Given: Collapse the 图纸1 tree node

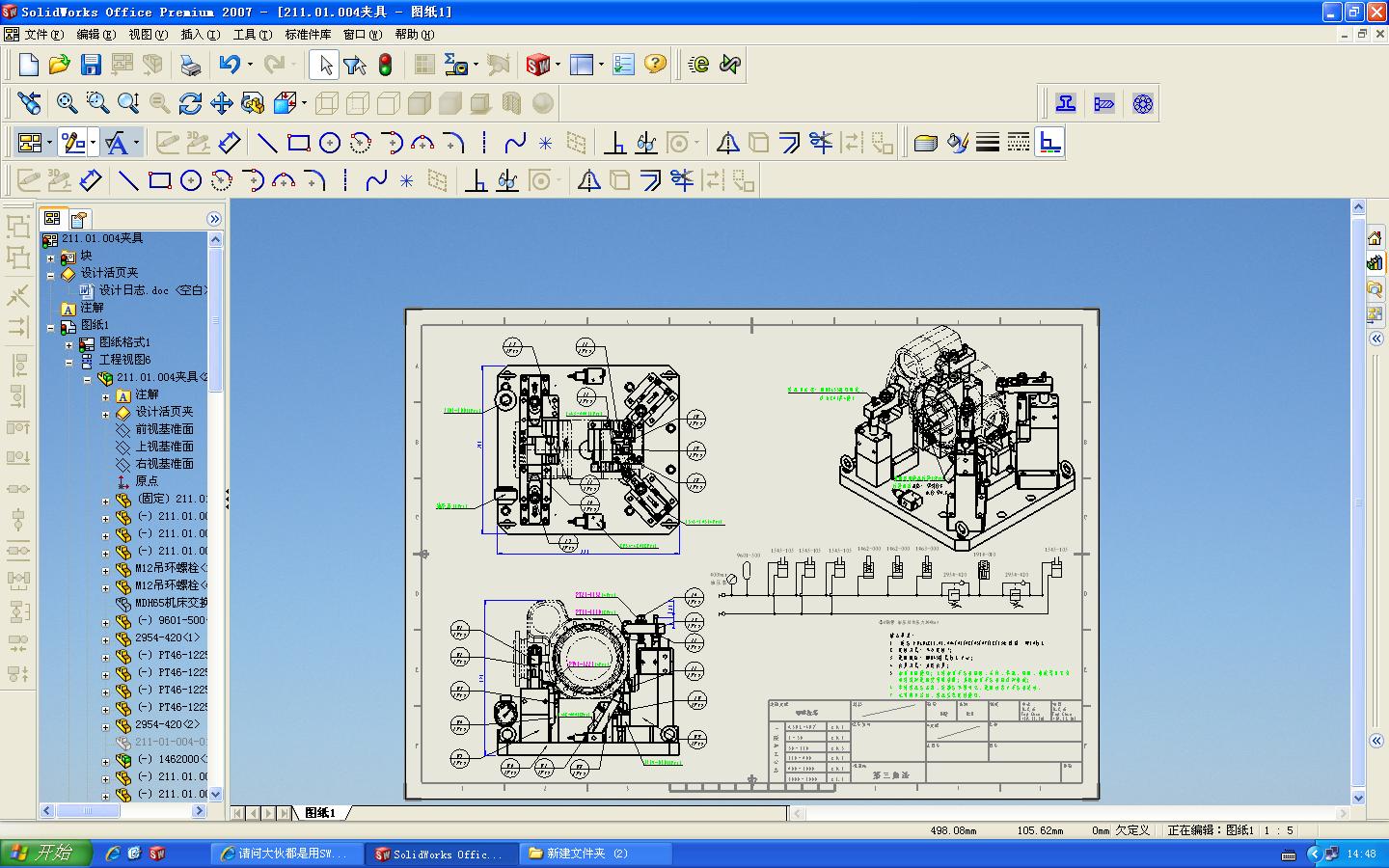Looking at the screenshot, I should [x=51, y=327].
